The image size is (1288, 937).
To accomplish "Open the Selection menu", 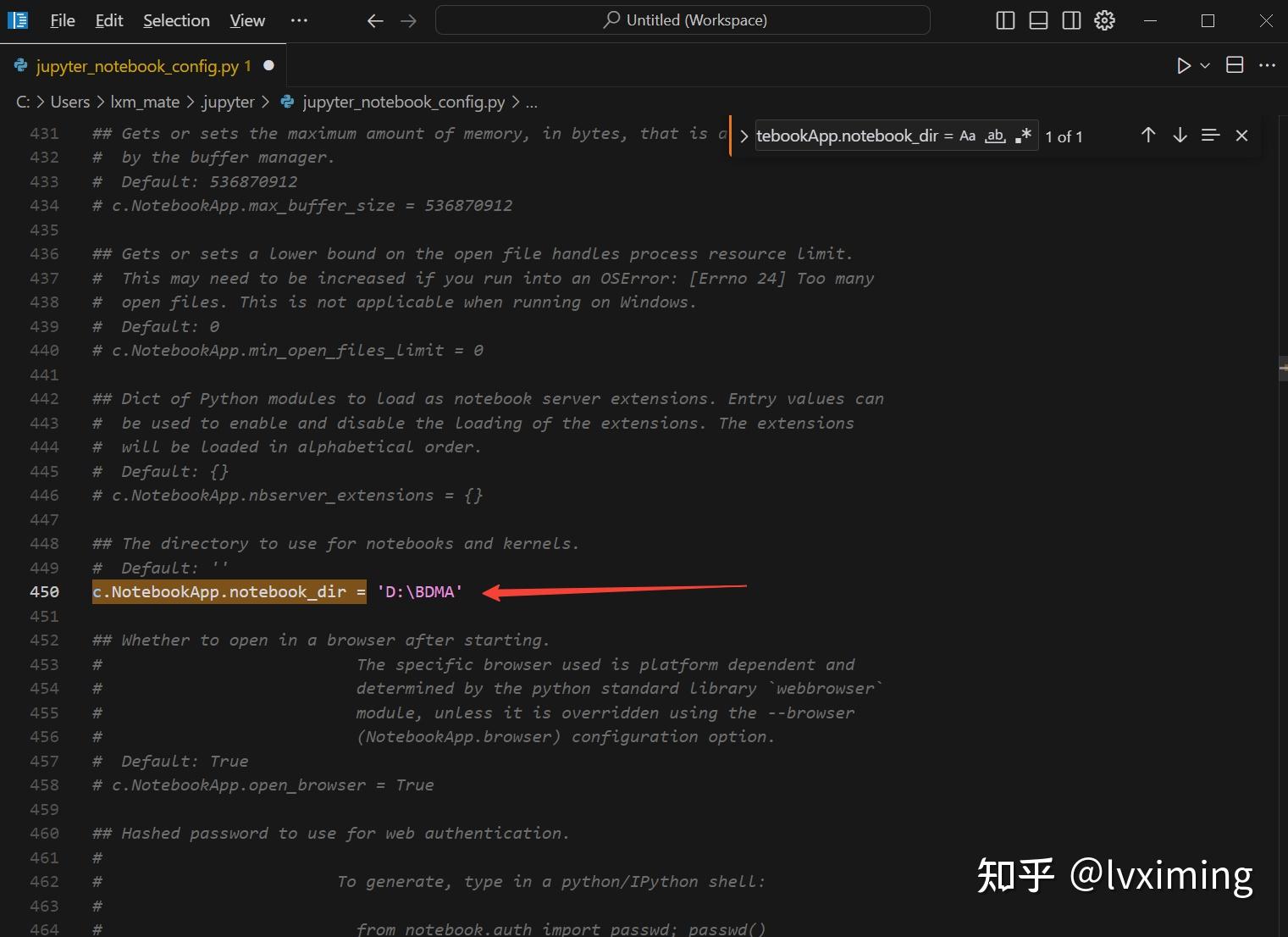I will tap(175, 19).
